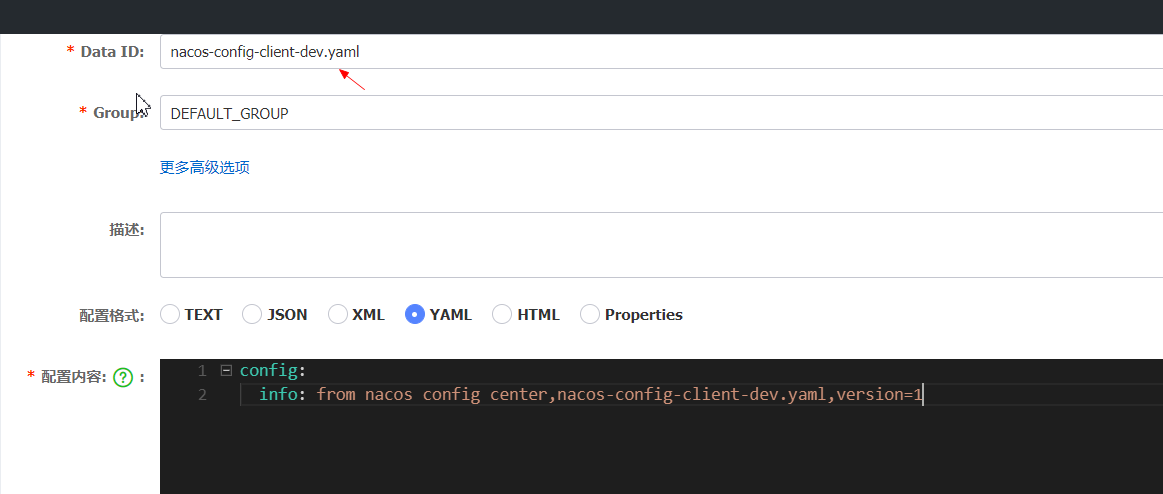The image size is (1163, 494).
Task: Click the 'config:' text on line 1
Action: (273, 370)
